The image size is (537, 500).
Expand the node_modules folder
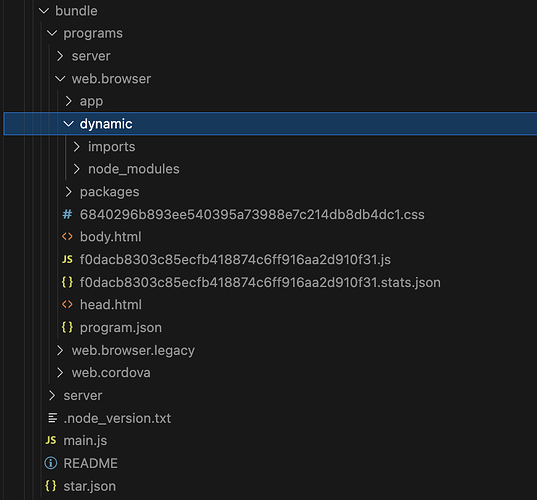point(76,169)
